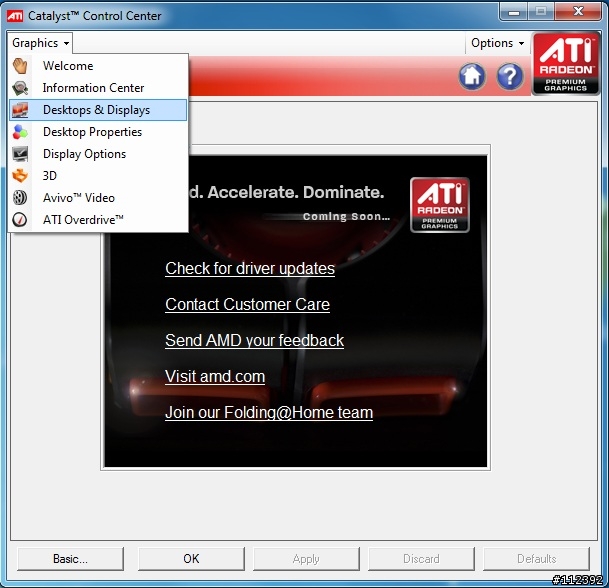Switch to Basic view button

point(70,559)
